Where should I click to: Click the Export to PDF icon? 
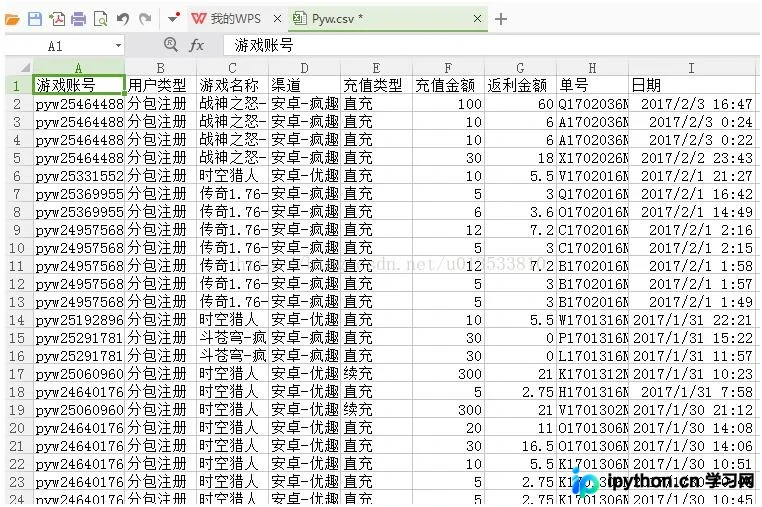pyautogui.click(x=57, y=19)
